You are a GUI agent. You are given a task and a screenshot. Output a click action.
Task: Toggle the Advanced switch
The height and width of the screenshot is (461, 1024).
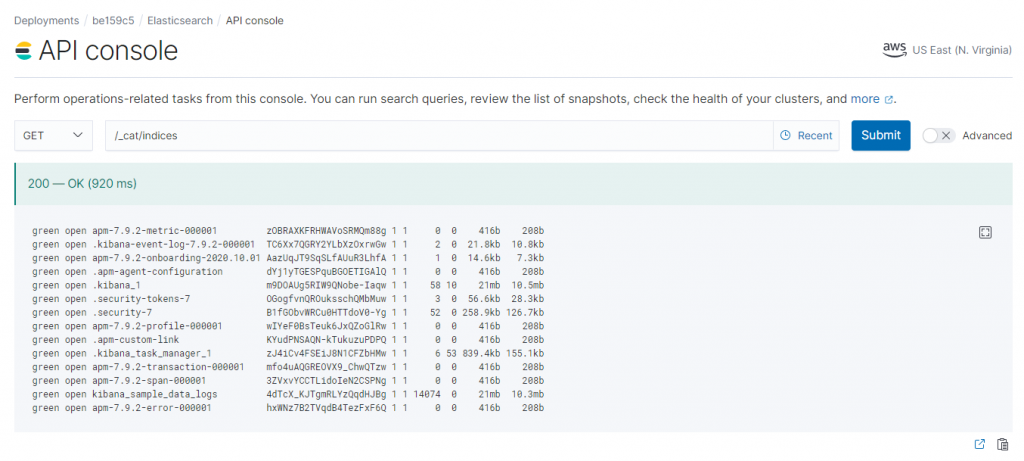point(938,135)
